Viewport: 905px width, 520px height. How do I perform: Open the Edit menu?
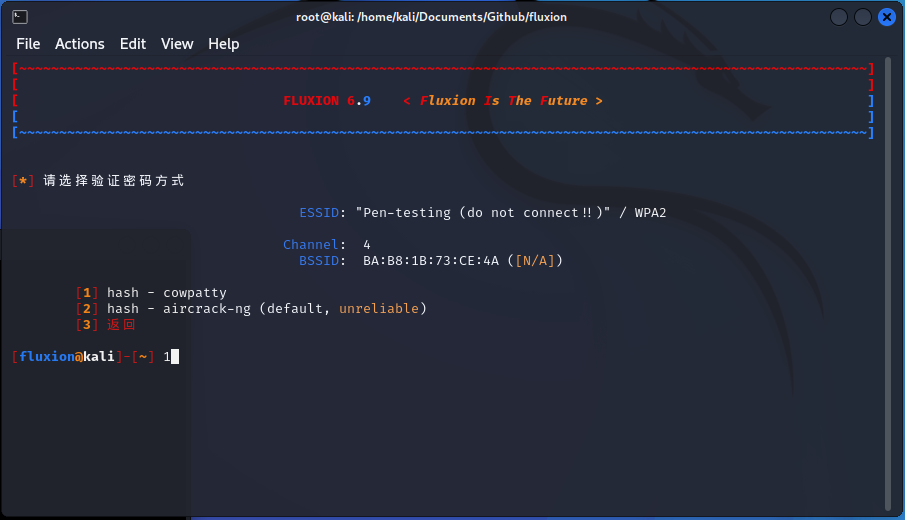[x=133, y=44]
